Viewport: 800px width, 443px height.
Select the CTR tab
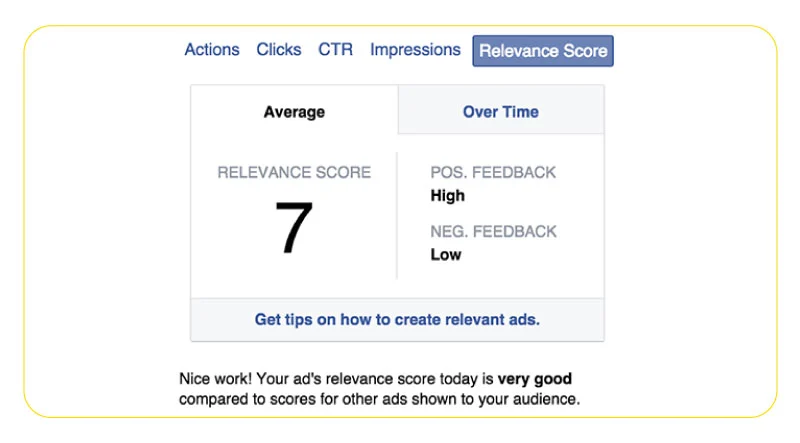point(335,50)
